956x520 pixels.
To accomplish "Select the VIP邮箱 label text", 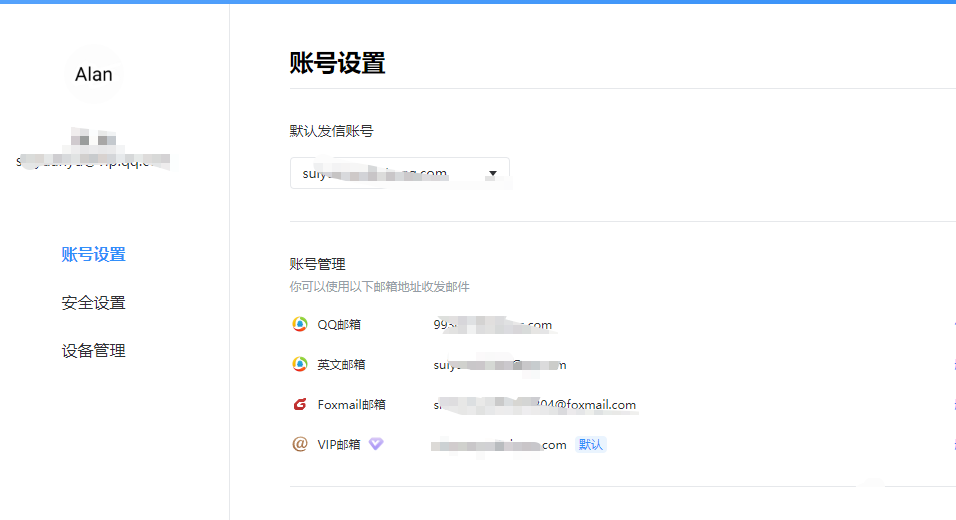I will point(339,444).
